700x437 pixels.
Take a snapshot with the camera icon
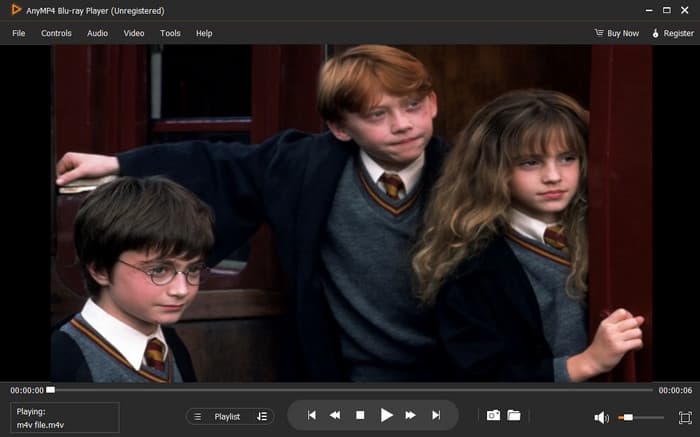(x=493, y=415)
